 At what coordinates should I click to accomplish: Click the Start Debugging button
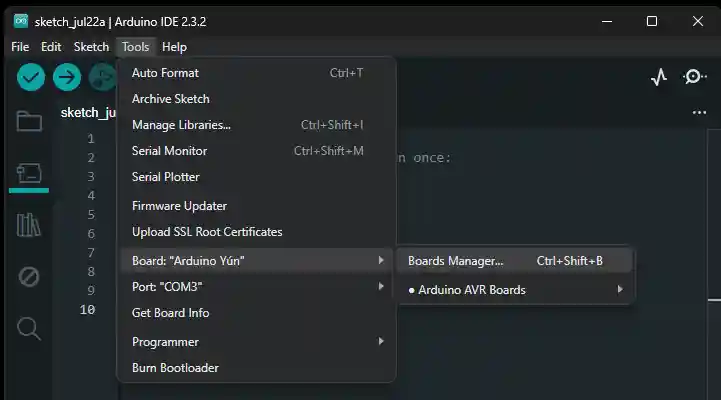[x=102, y=77]
